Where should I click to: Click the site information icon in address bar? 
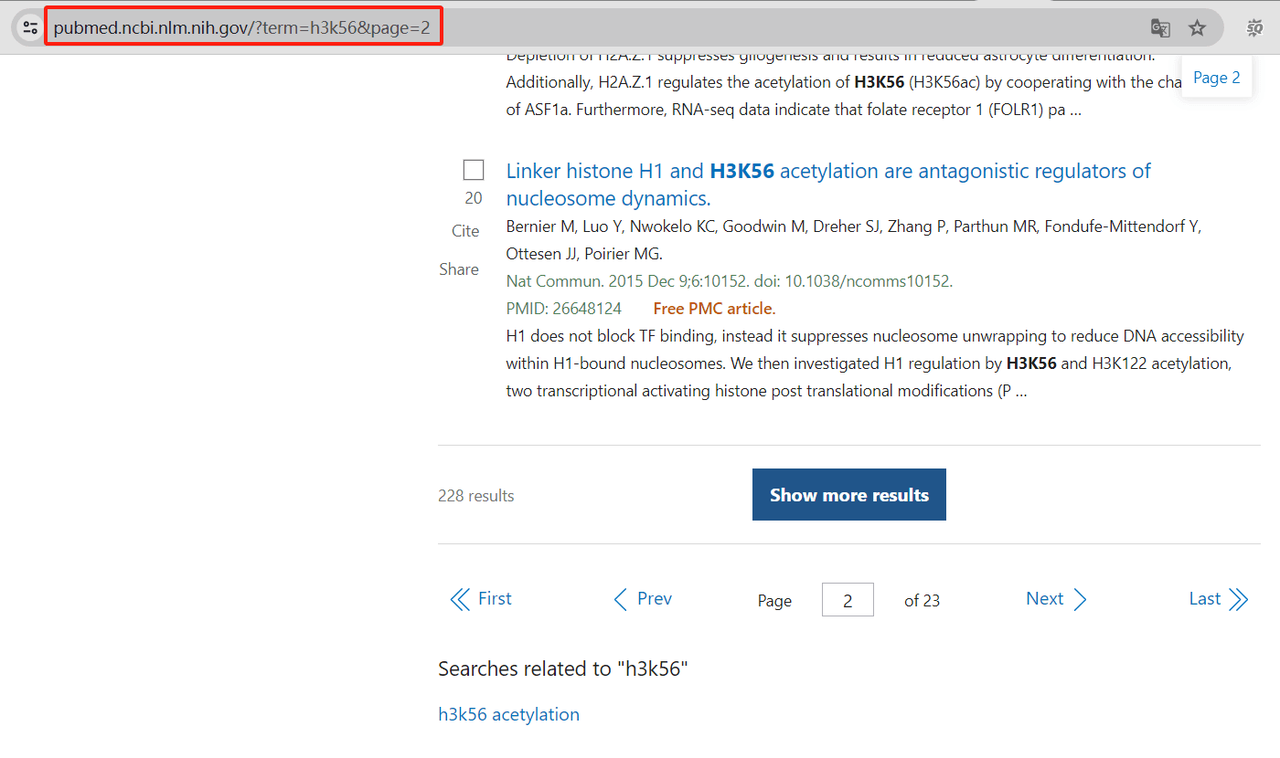click(x=30, y=28)
